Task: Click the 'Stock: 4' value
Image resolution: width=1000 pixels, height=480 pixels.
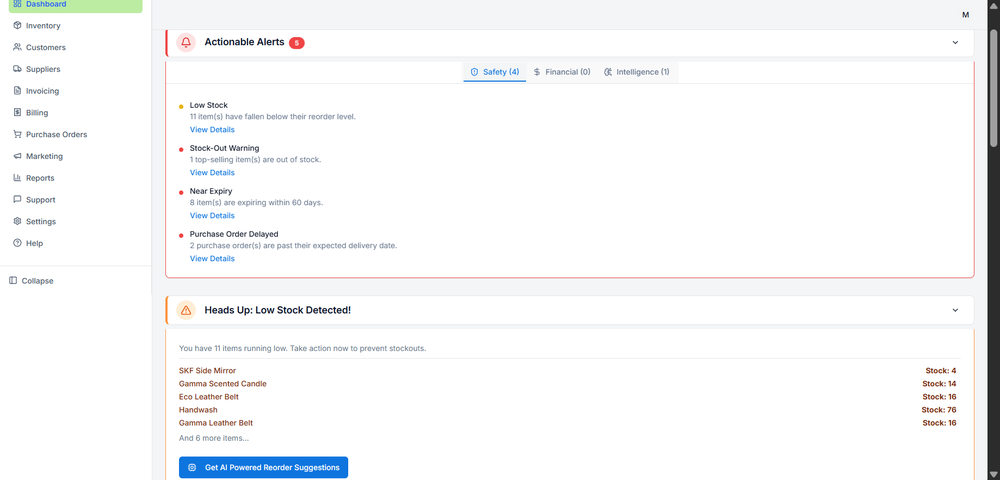Action: 941,370
